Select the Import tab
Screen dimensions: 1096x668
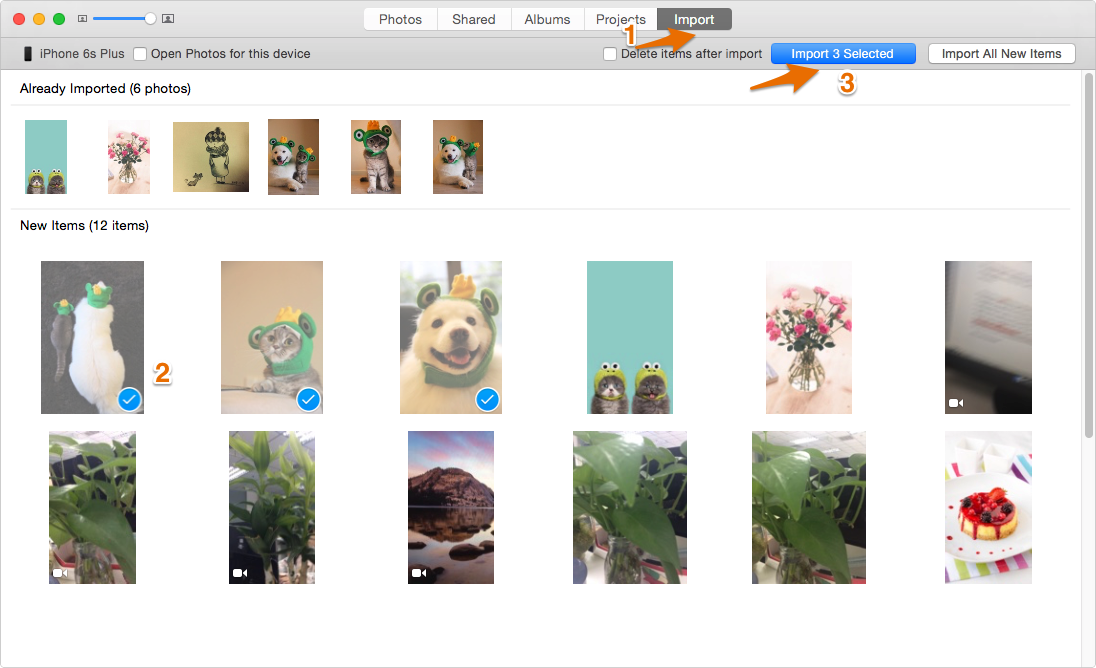click(694, 20)
